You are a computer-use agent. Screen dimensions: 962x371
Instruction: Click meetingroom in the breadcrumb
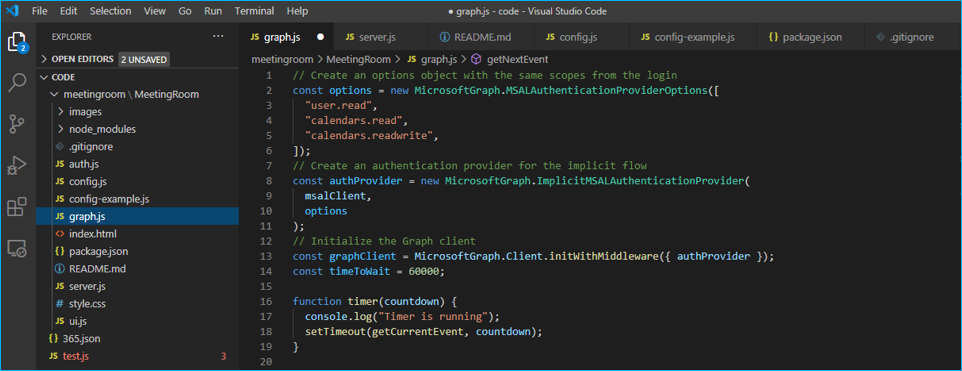point(282,59)
